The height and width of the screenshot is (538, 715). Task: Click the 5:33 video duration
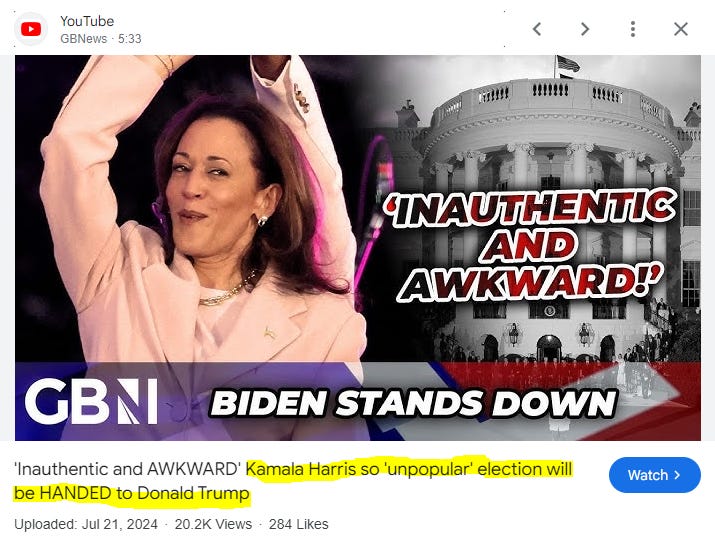(130, 39)
